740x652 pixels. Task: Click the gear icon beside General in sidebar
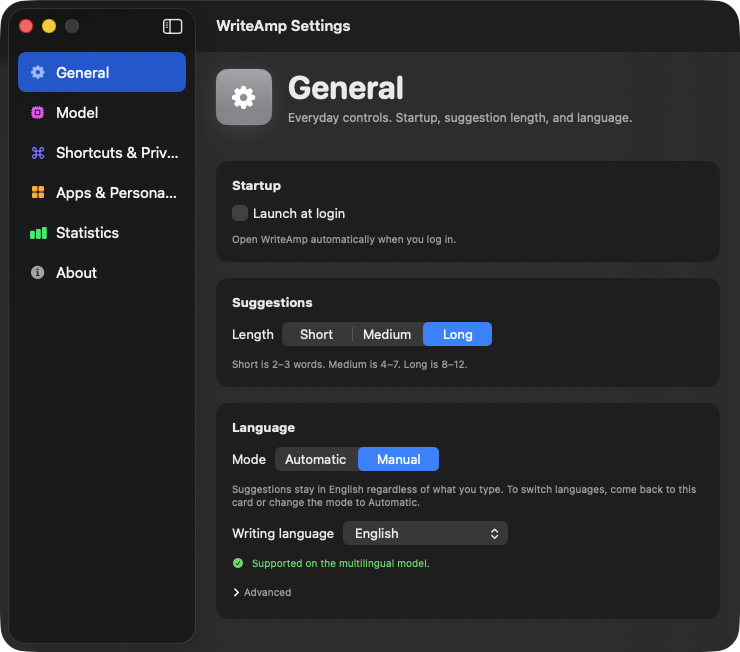(x=38, y=72)
